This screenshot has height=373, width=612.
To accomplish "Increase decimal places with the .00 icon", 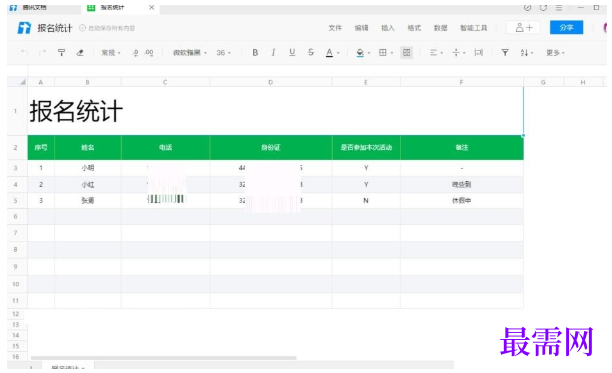I will [x=149, y=53].
